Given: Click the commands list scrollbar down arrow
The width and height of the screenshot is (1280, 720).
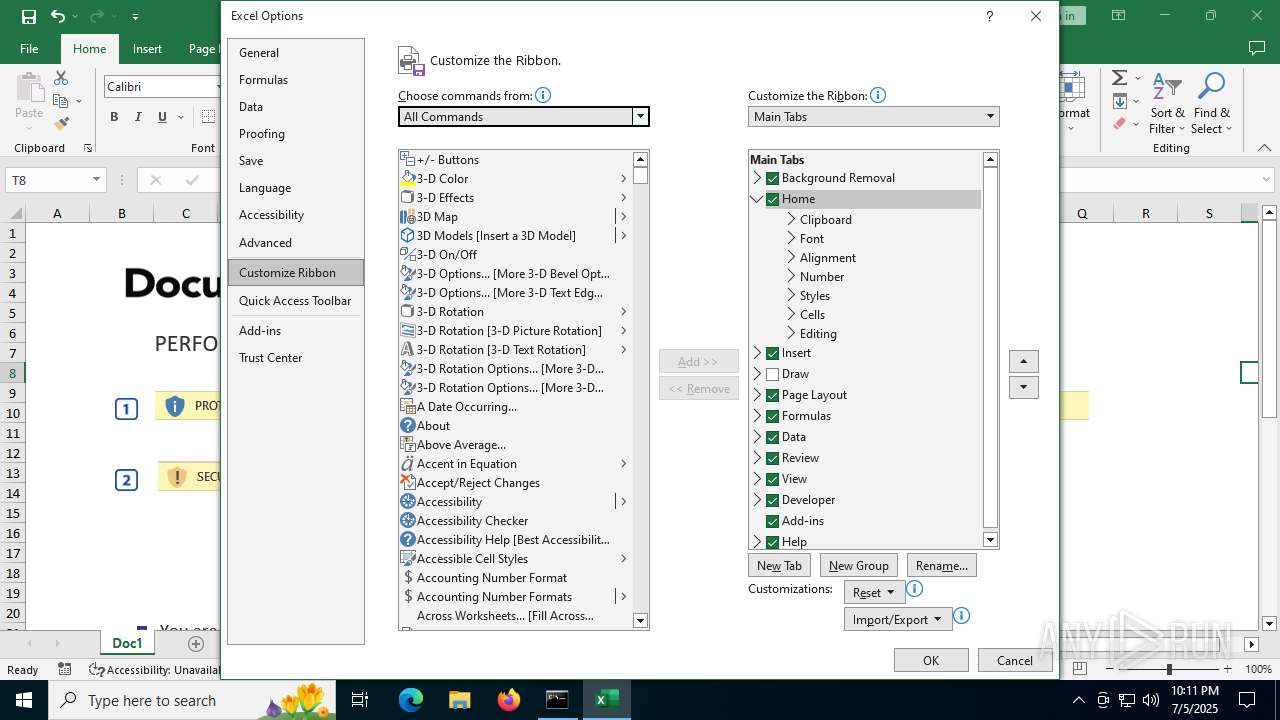Looking at the screenshot, I should [x=641, y=621].
